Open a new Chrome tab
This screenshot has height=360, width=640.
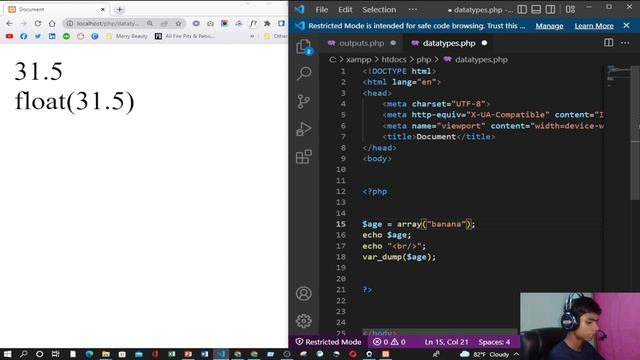pos(120,9)
